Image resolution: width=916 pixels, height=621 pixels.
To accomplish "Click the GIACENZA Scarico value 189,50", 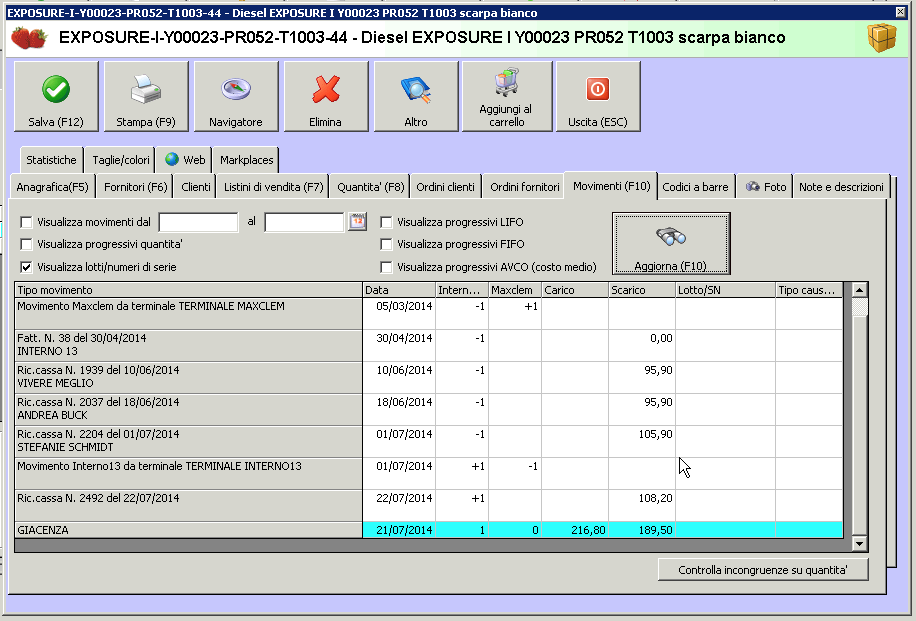I will 642,530.
